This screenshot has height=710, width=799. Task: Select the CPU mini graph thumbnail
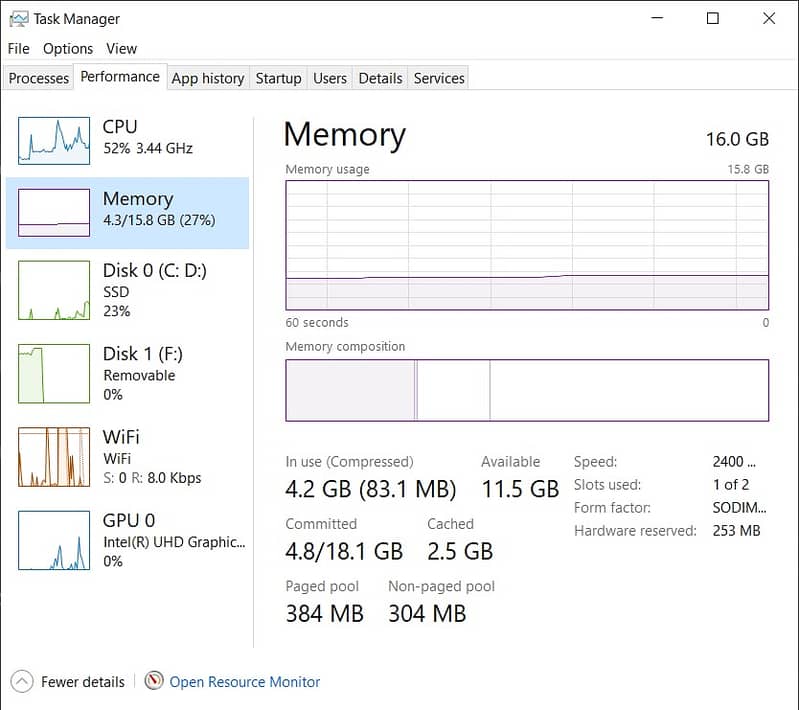coord(54,140)
